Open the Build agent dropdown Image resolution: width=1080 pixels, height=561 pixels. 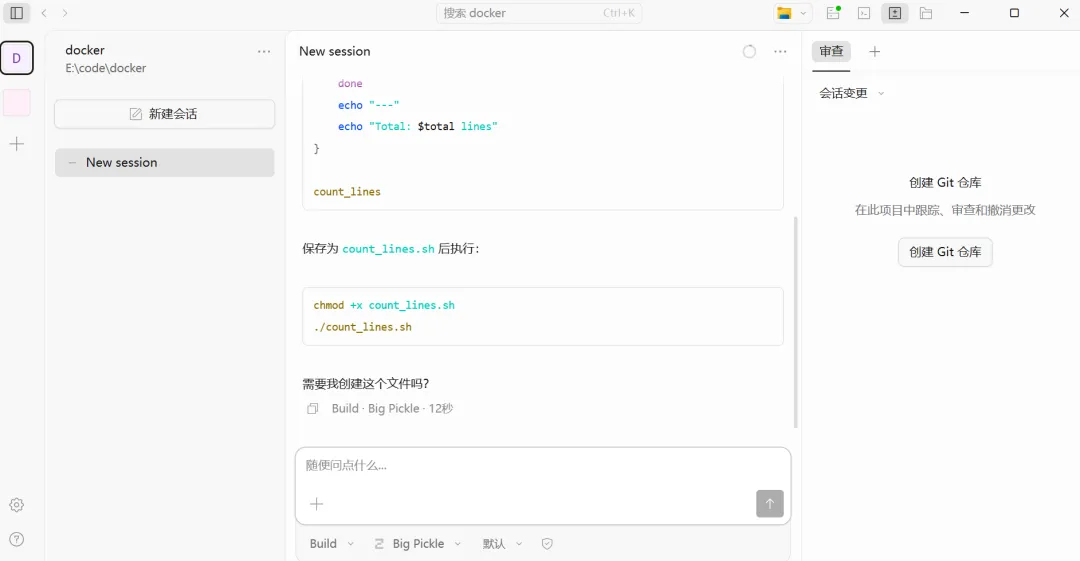(x=331, y=544)
